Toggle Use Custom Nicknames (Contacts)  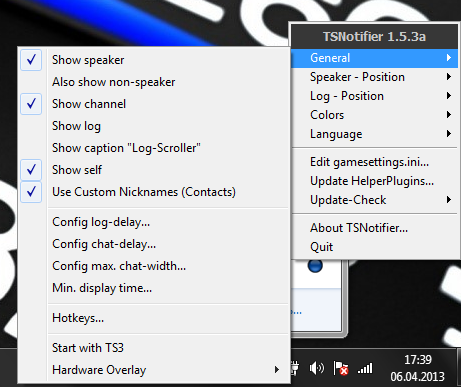pyautogui.click(x=153, y=192)
